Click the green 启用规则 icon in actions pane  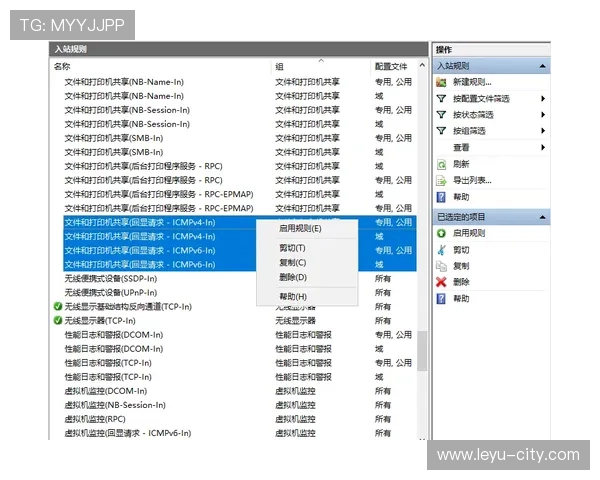[x=441, y=233]
